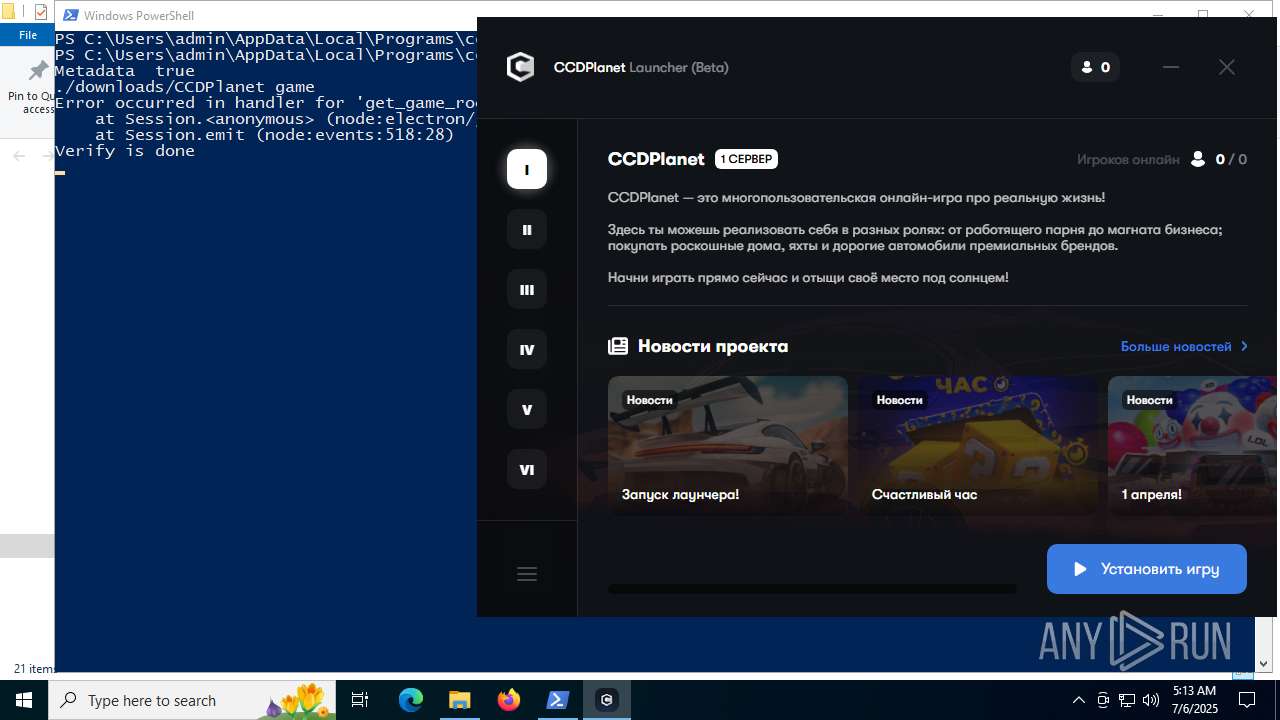The image size is (1280, 720).
Task: Show hidden system tray icons
Action: [x=1078, y=700]
